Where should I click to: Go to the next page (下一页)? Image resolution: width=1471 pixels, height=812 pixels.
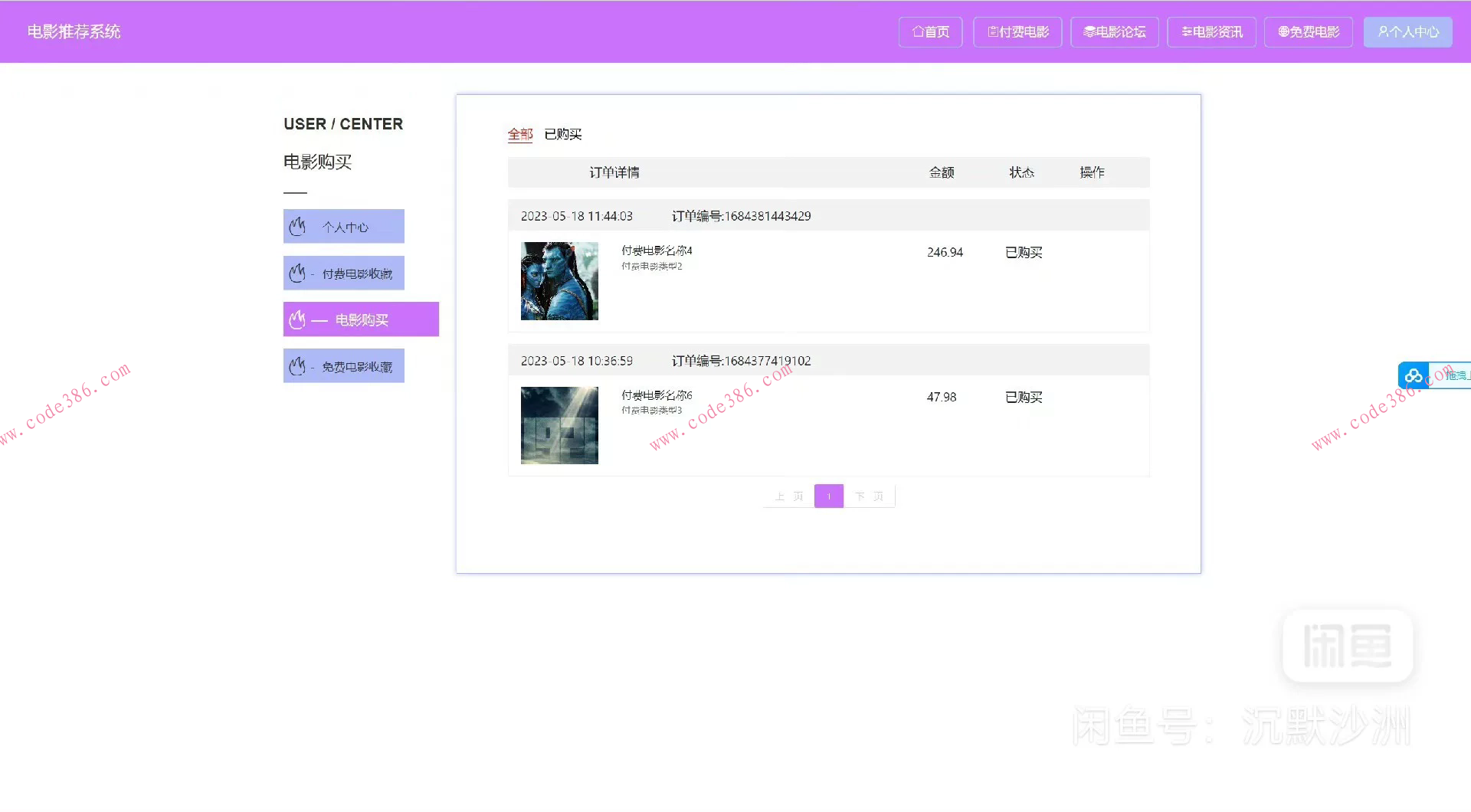870,496
